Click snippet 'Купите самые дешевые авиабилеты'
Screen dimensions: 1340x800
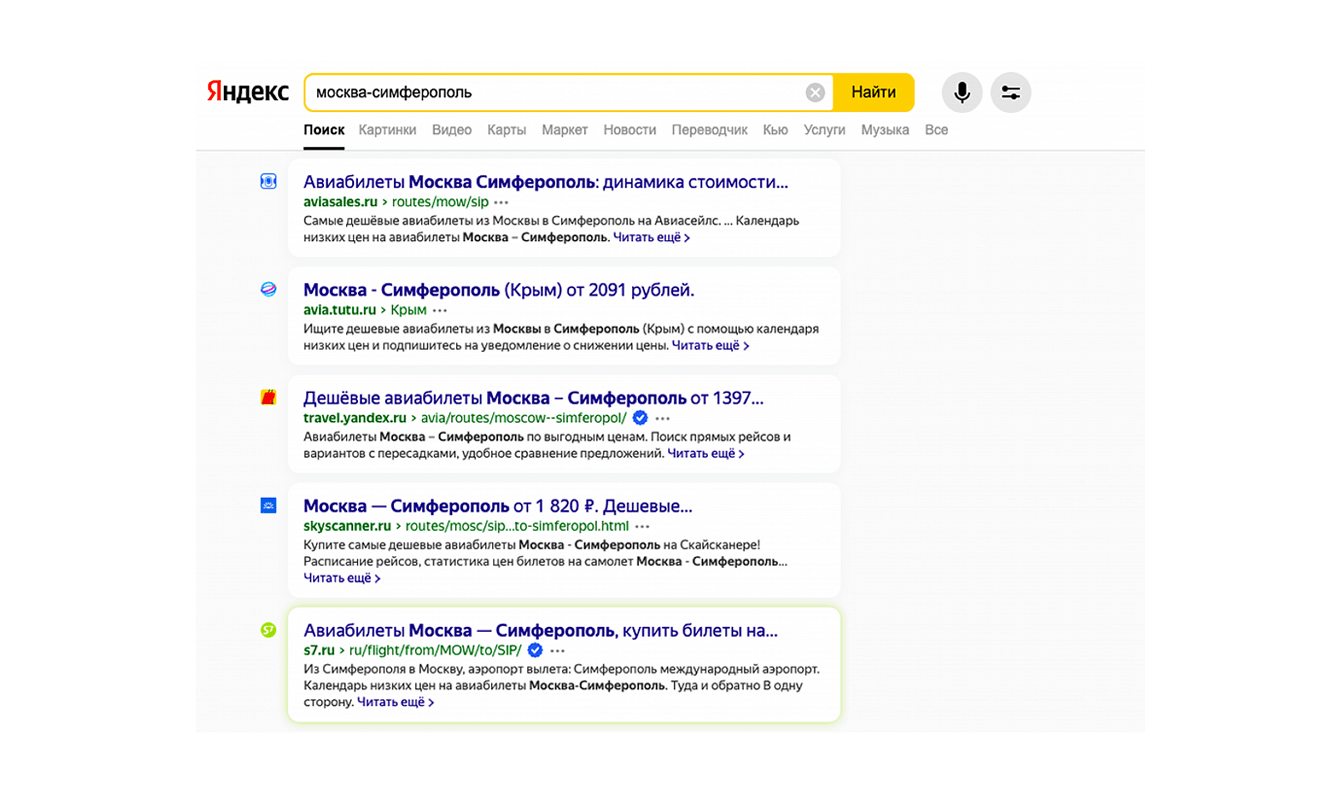click(x=545, y=553)
